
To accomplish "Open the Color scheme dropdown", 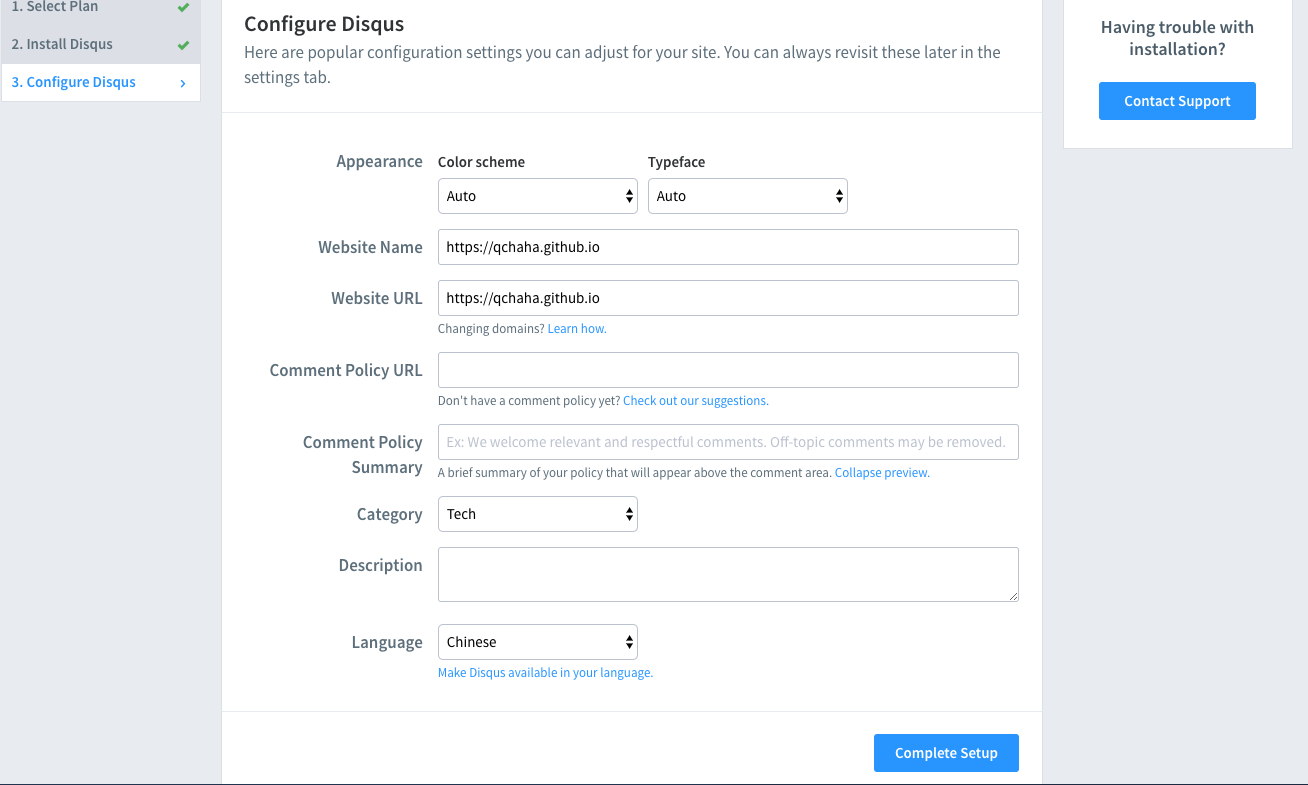I will (x=538, y=196).
